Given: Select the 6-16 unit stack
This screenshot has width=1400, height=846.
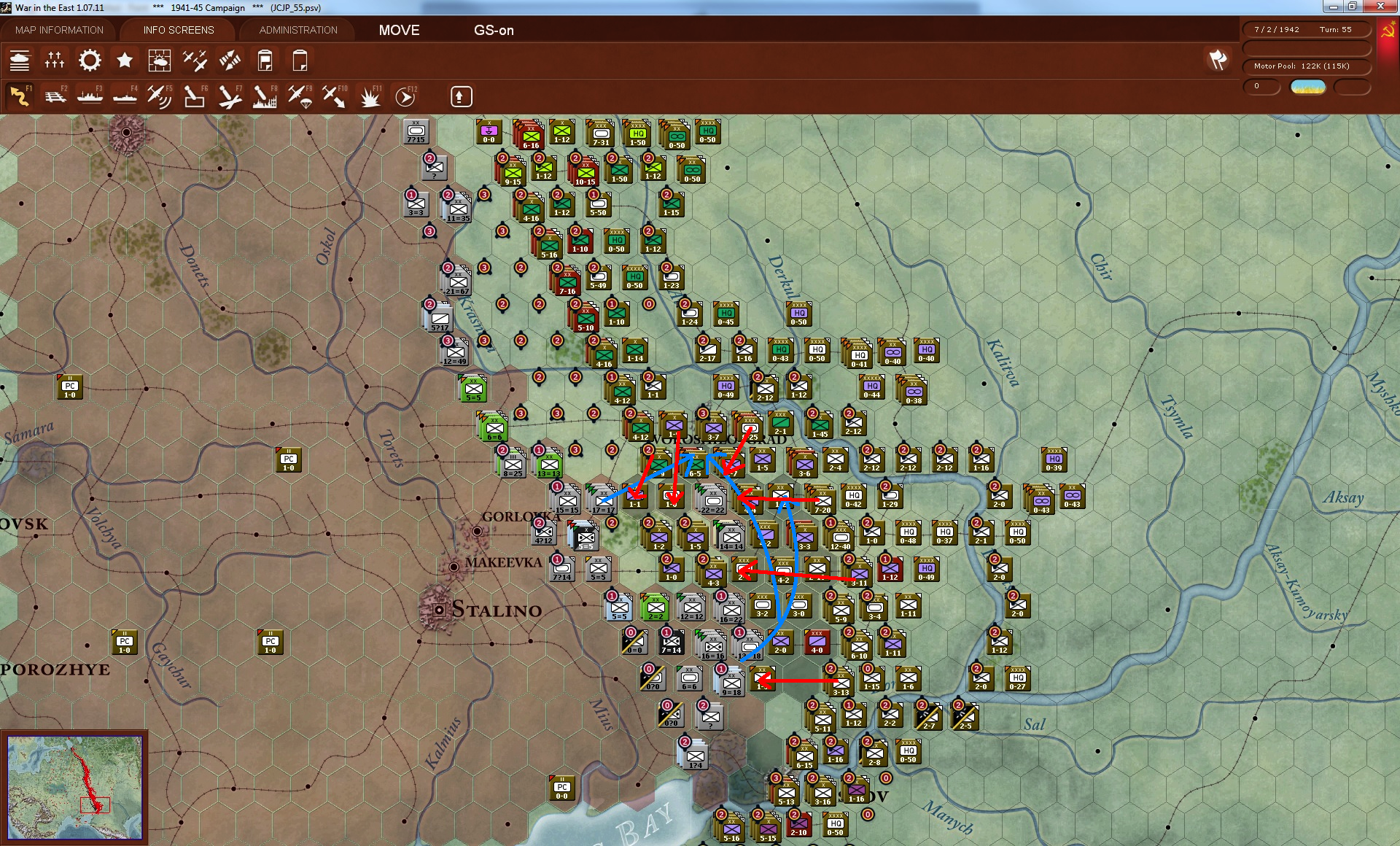Looking at the screenshot, I should pyautogui.click(x=530, y=136).
